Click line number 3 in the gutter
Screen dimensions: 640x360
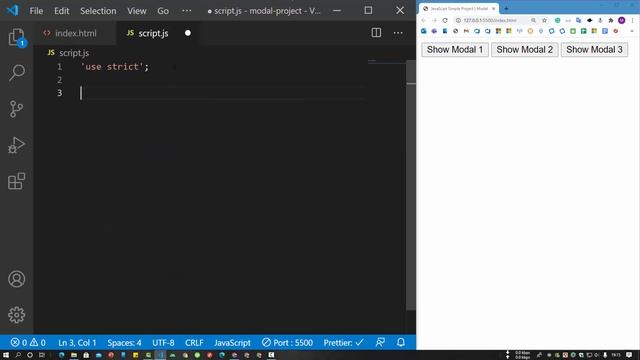[60, 93]
